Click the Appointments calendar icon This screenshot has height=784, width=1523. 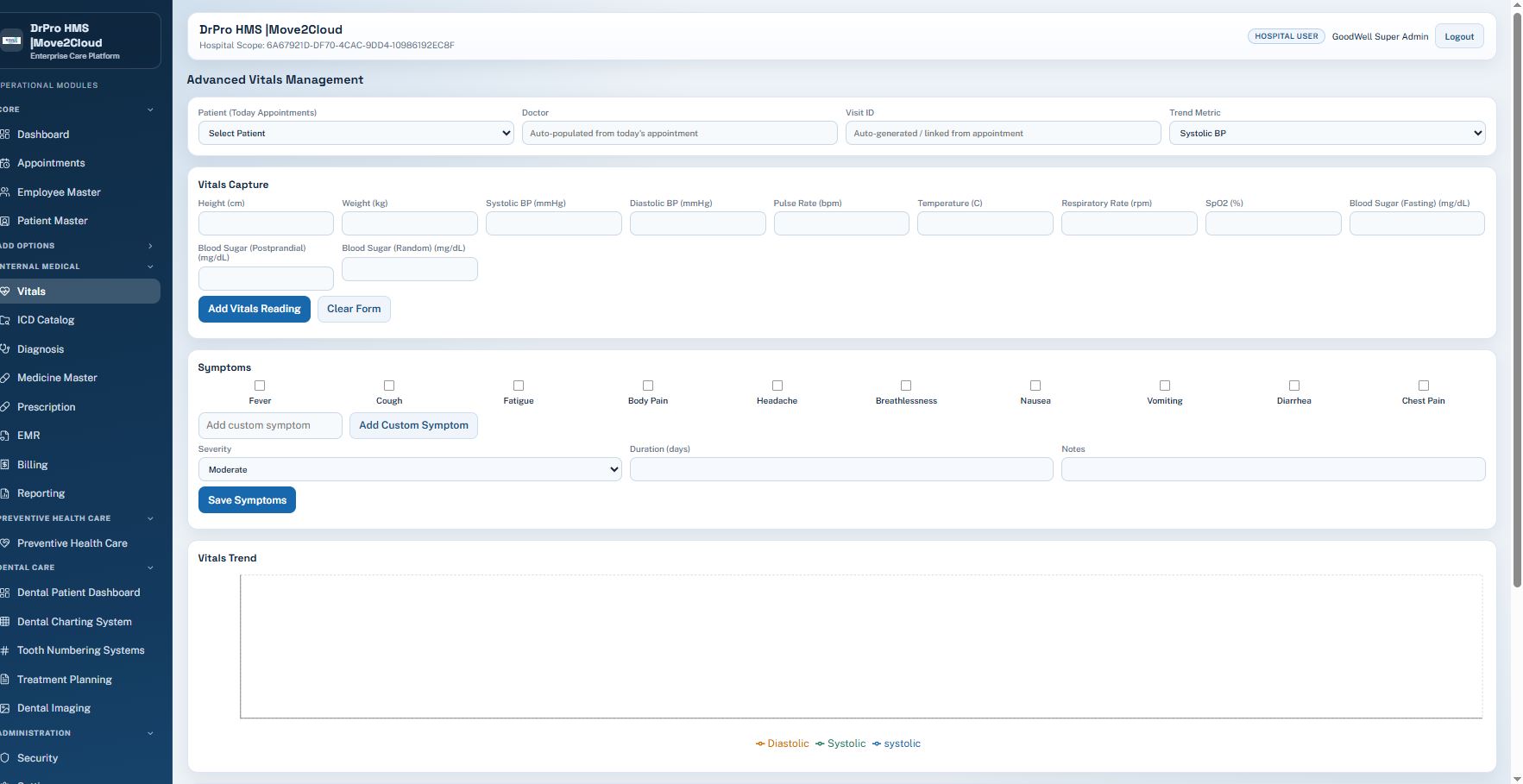pyautogui.click(x=4, y=163)
